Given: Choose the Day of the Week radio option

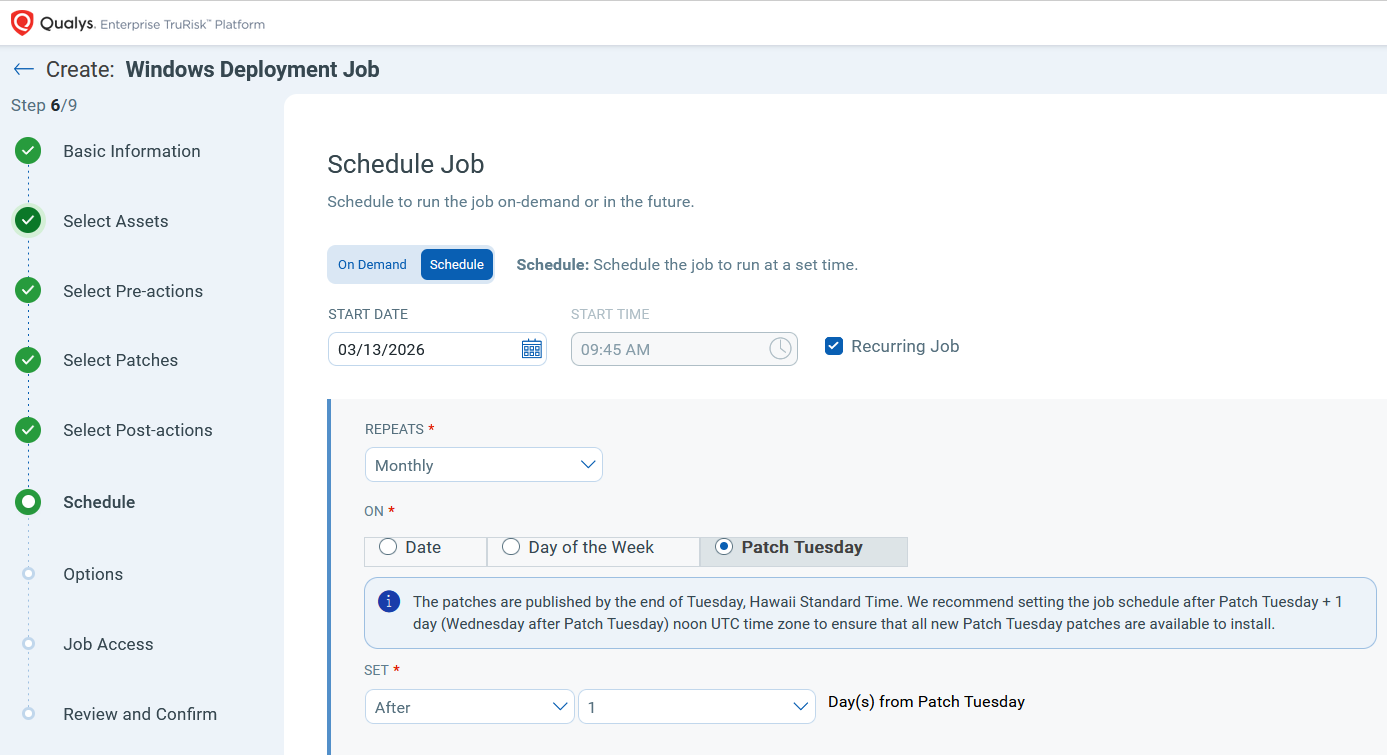Looking at the screenshot, I should pos(511,547).
